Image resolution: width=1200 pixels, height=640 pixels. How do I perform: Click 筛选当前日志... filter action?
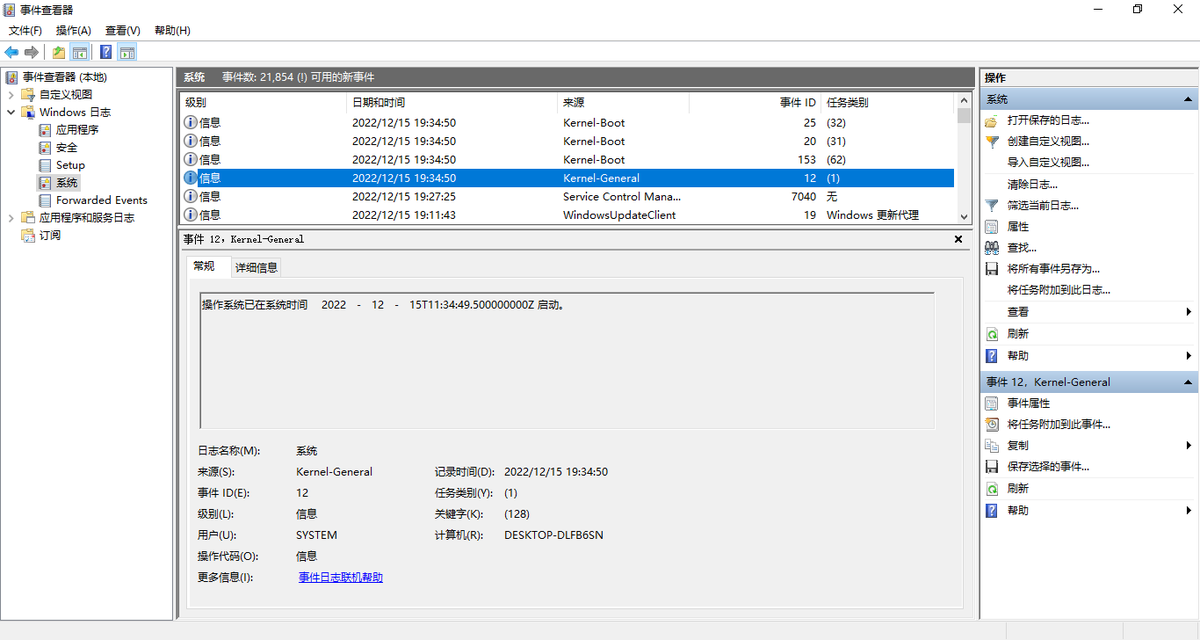[1043, 205]
